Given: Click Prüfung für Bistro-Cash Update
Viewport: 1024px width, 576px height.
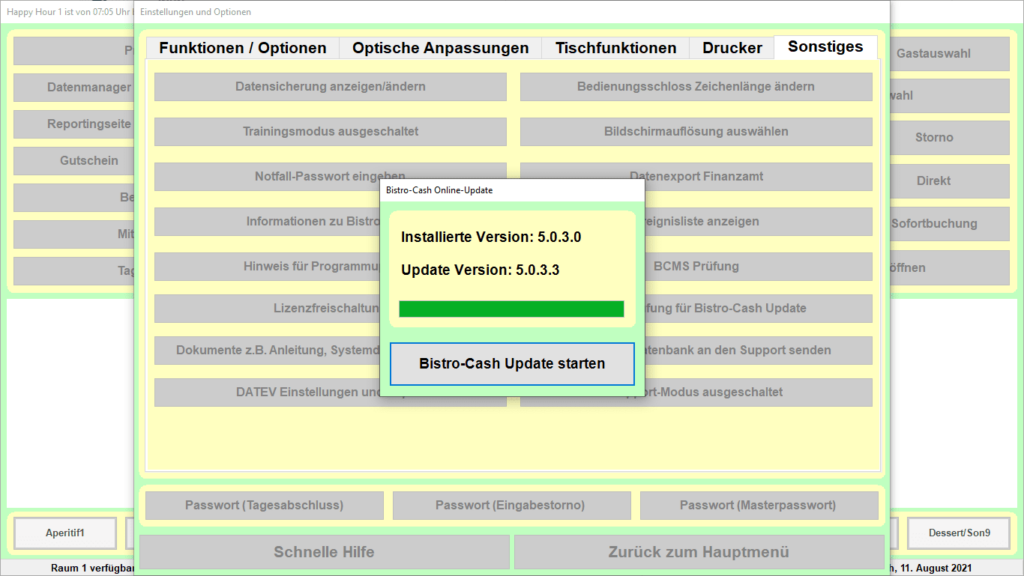Looking at the screenshot, I should 758,308.
